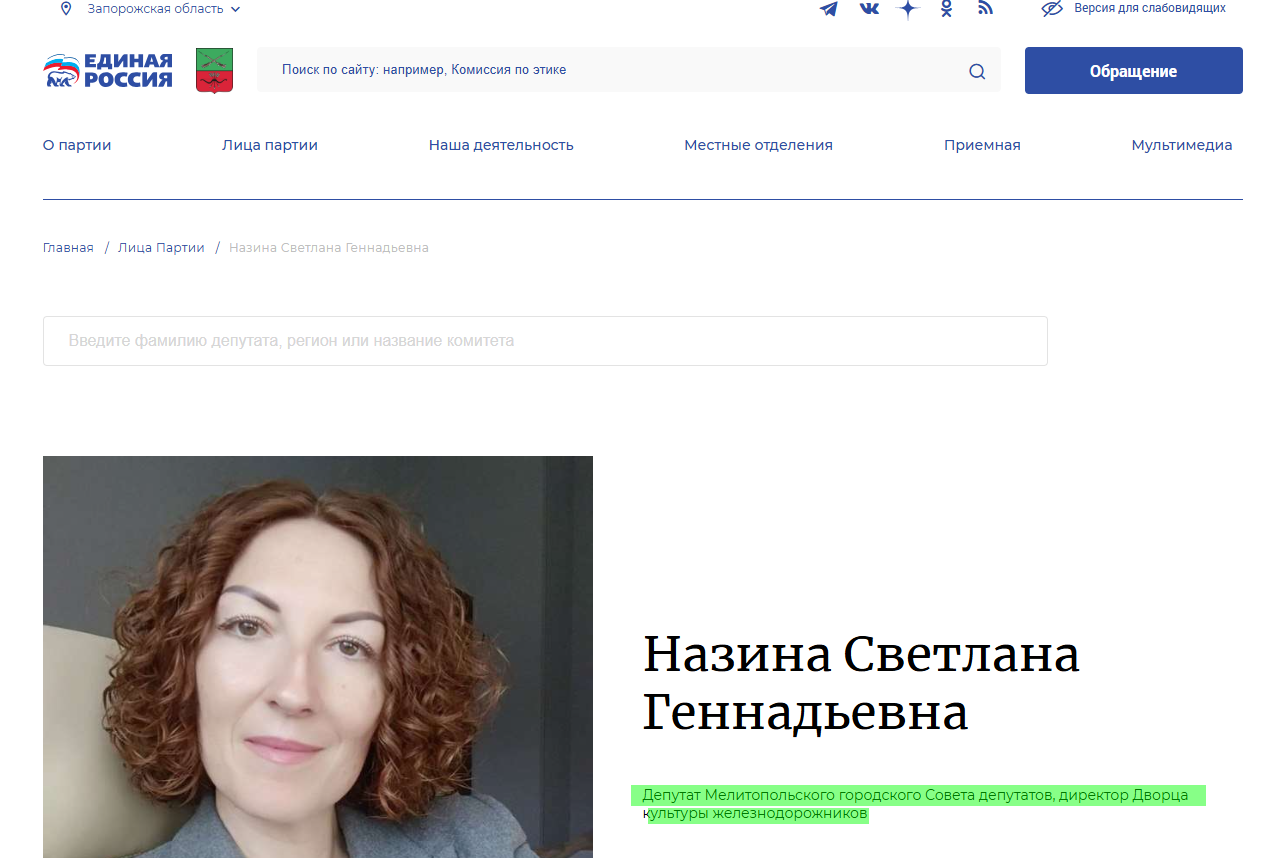Expand the region chevron arrow
The width and height of the screenshot is (1268, 858).
[x=236, y=8]
